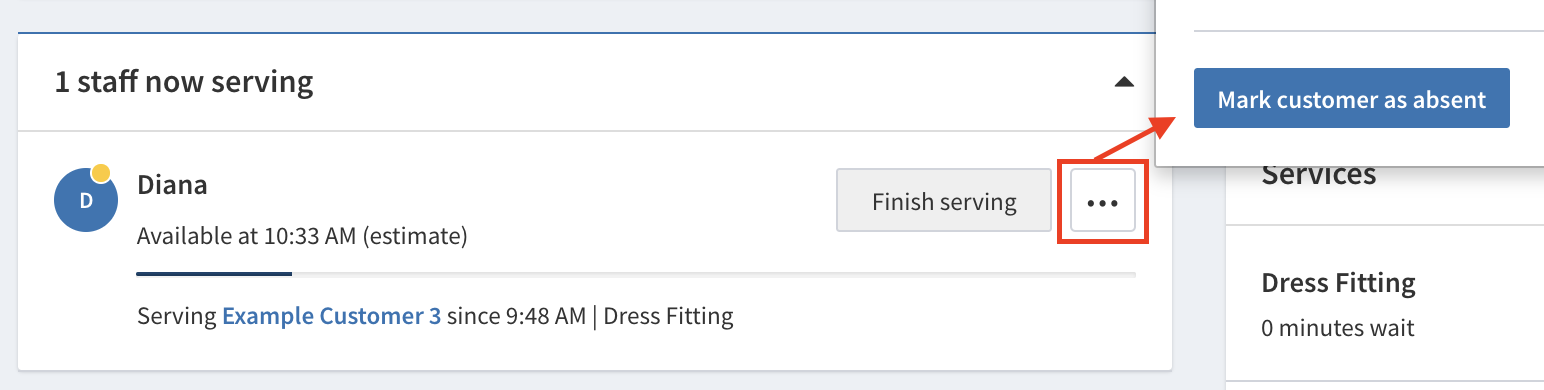This screenshot has width=1544, height=390.
Task: Open the three-dot more options menu
Action: click(1102, 202)
